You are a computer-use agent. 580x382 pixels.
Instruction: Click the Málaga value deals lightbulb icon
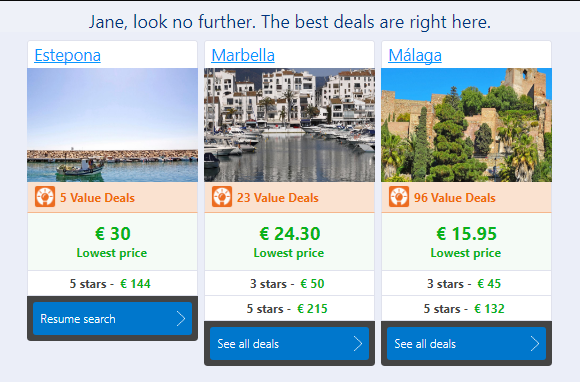399,197
